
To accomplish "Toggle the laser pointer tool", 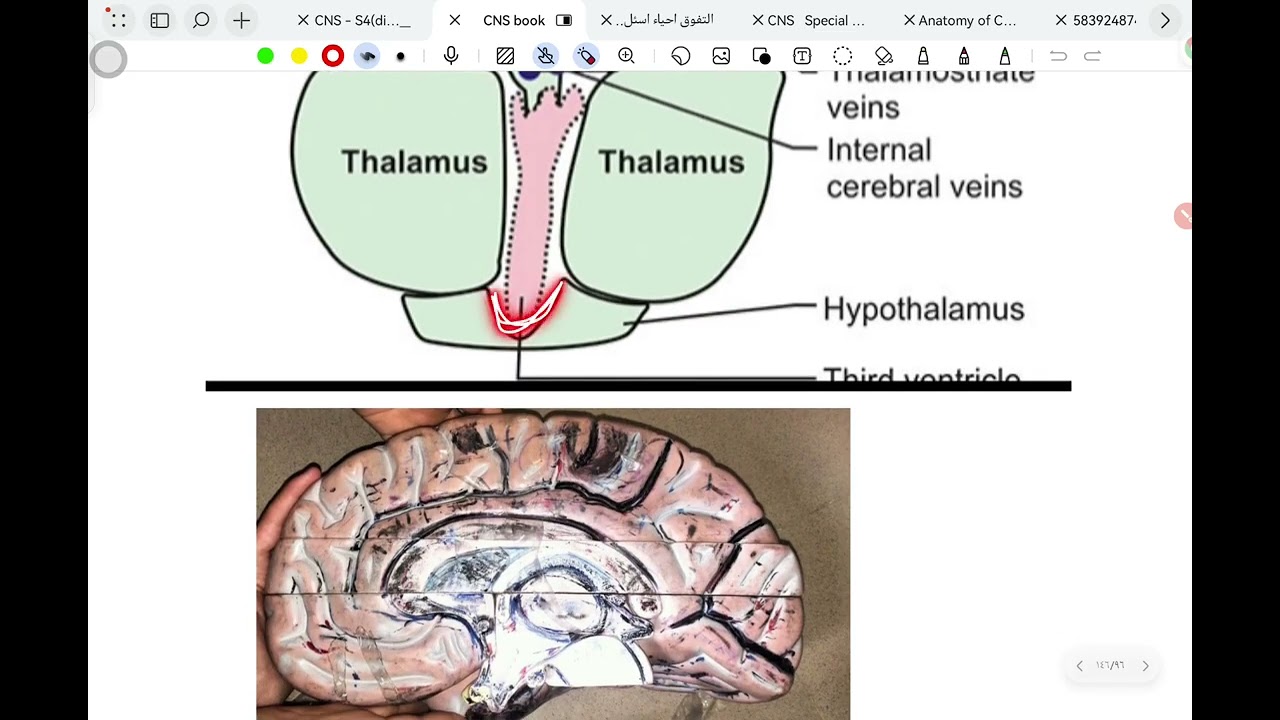I will pos(586,56).
